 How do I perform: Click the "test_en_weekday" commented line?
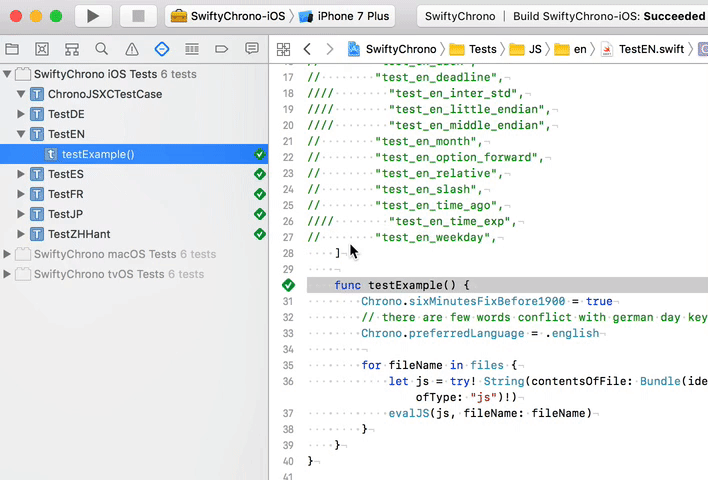click(x=402, y=237)
